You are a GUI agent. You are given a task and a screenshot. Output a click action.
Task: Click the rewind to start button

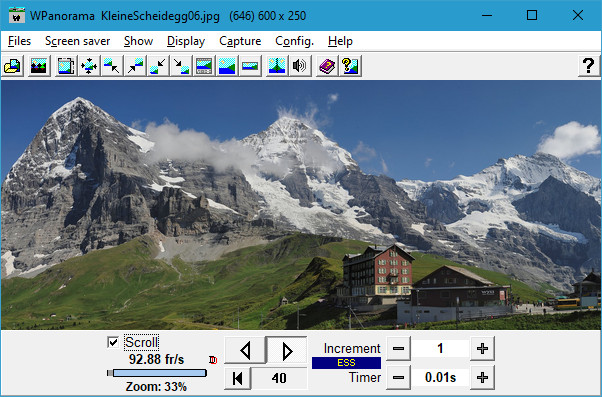coord(238,378)
